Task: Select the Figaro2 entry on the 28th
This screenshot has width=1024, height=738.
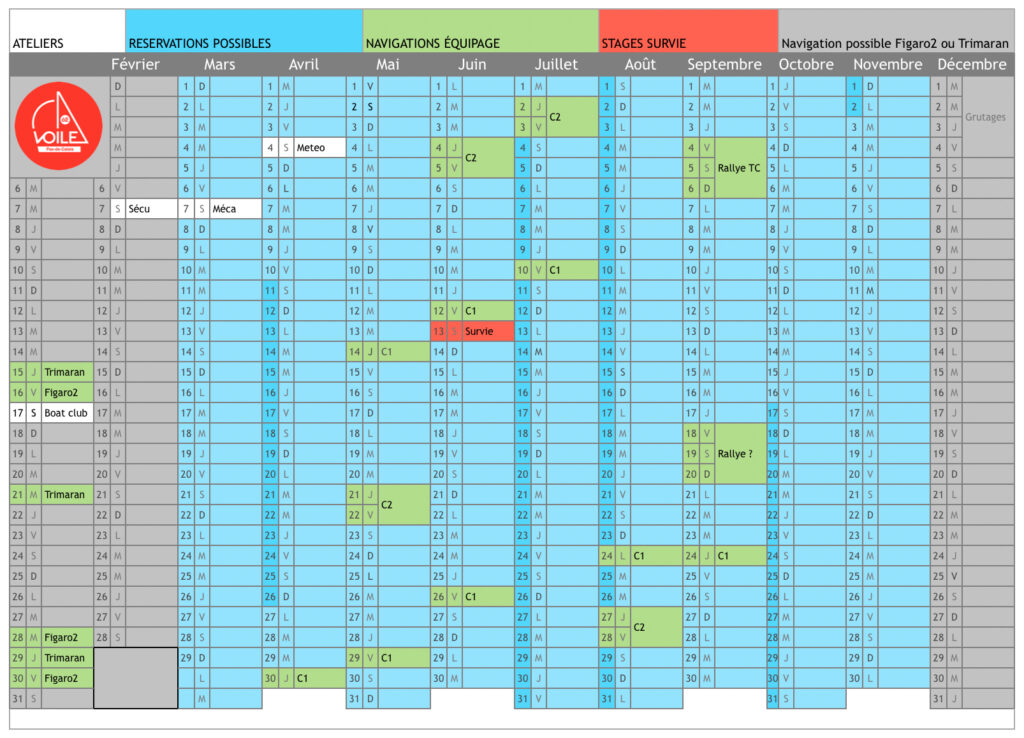Action: (x=67, y=637)
